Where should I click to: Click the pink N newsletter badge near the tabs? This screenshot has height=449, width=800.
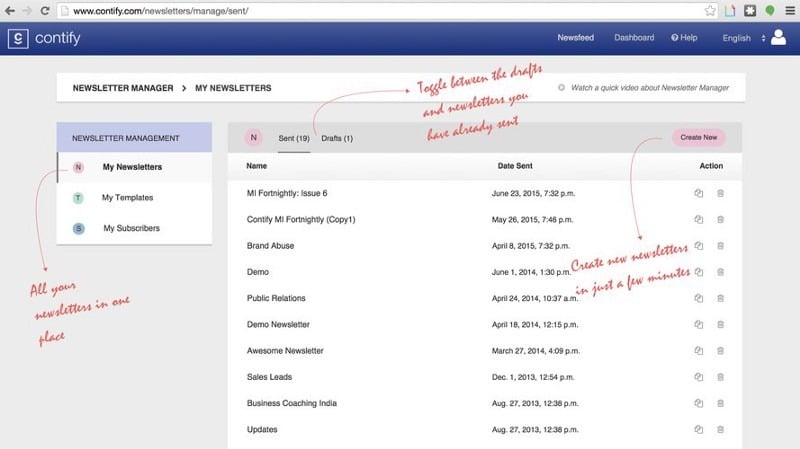point(254,138)
